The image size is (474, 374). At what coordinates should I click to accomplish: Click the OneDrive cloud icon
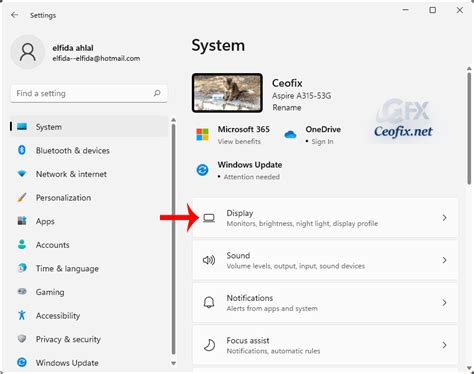click(x=290, y=135)
